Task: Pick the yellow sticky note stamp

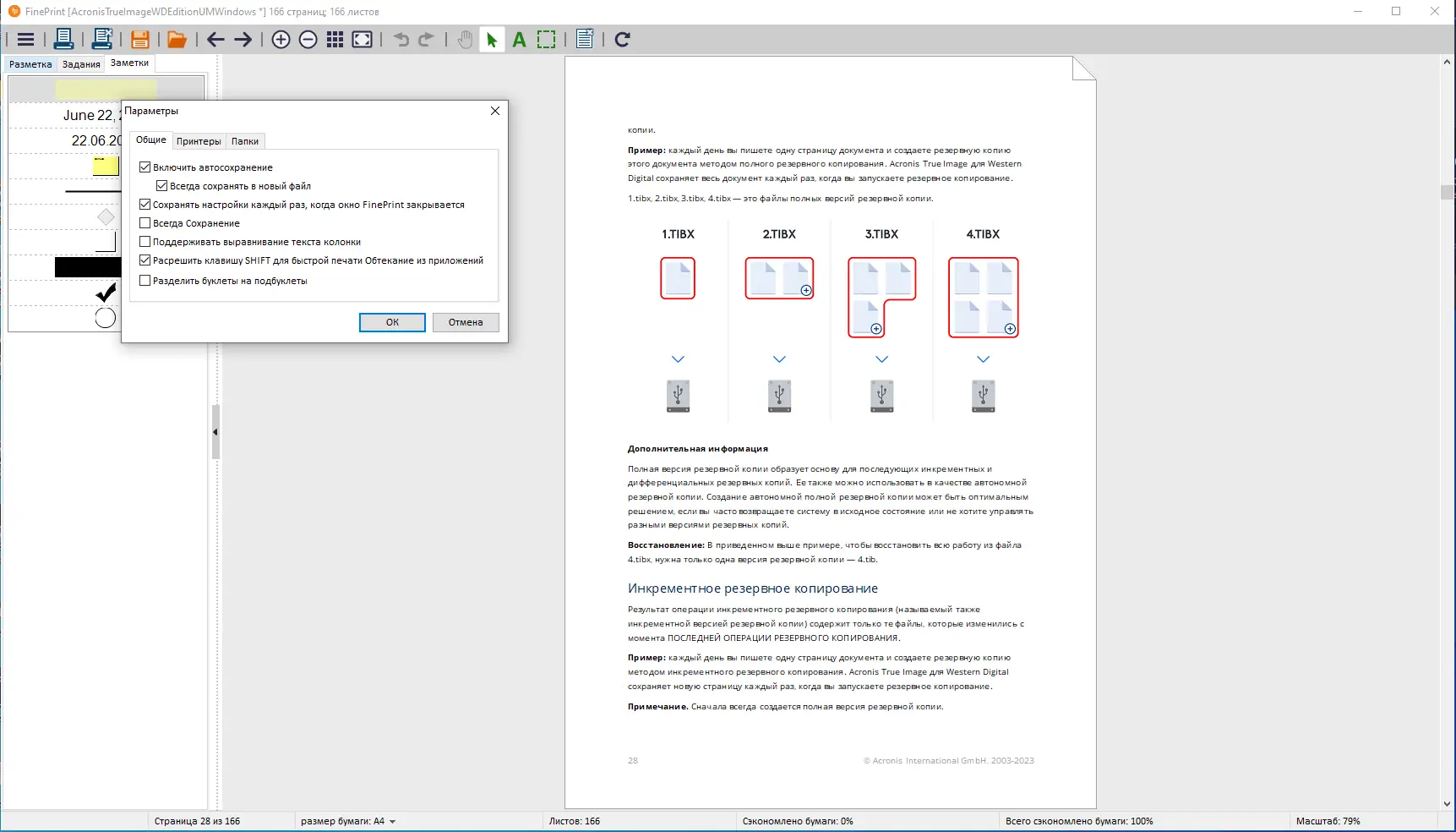Action: pyautogui.click(x=106, y=166)
